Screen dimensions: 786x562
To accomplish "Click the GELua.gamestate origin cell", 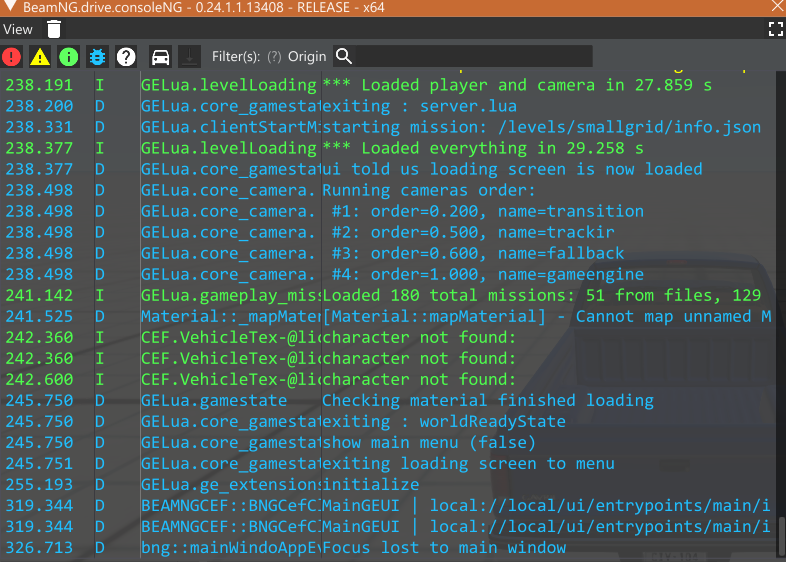I will point(214,401).
